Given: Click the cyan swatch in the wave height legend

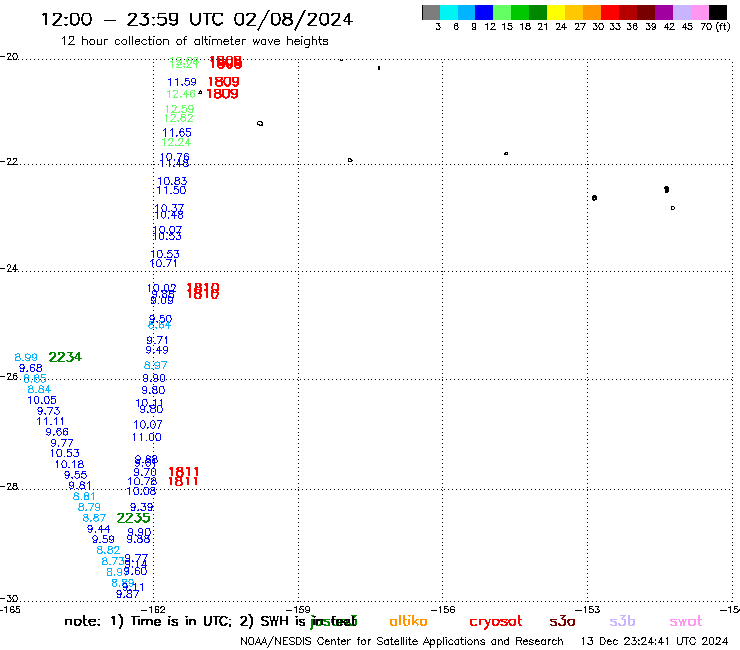Looking at the screenshot, I should pyautogui.click(x=449, y=12).
